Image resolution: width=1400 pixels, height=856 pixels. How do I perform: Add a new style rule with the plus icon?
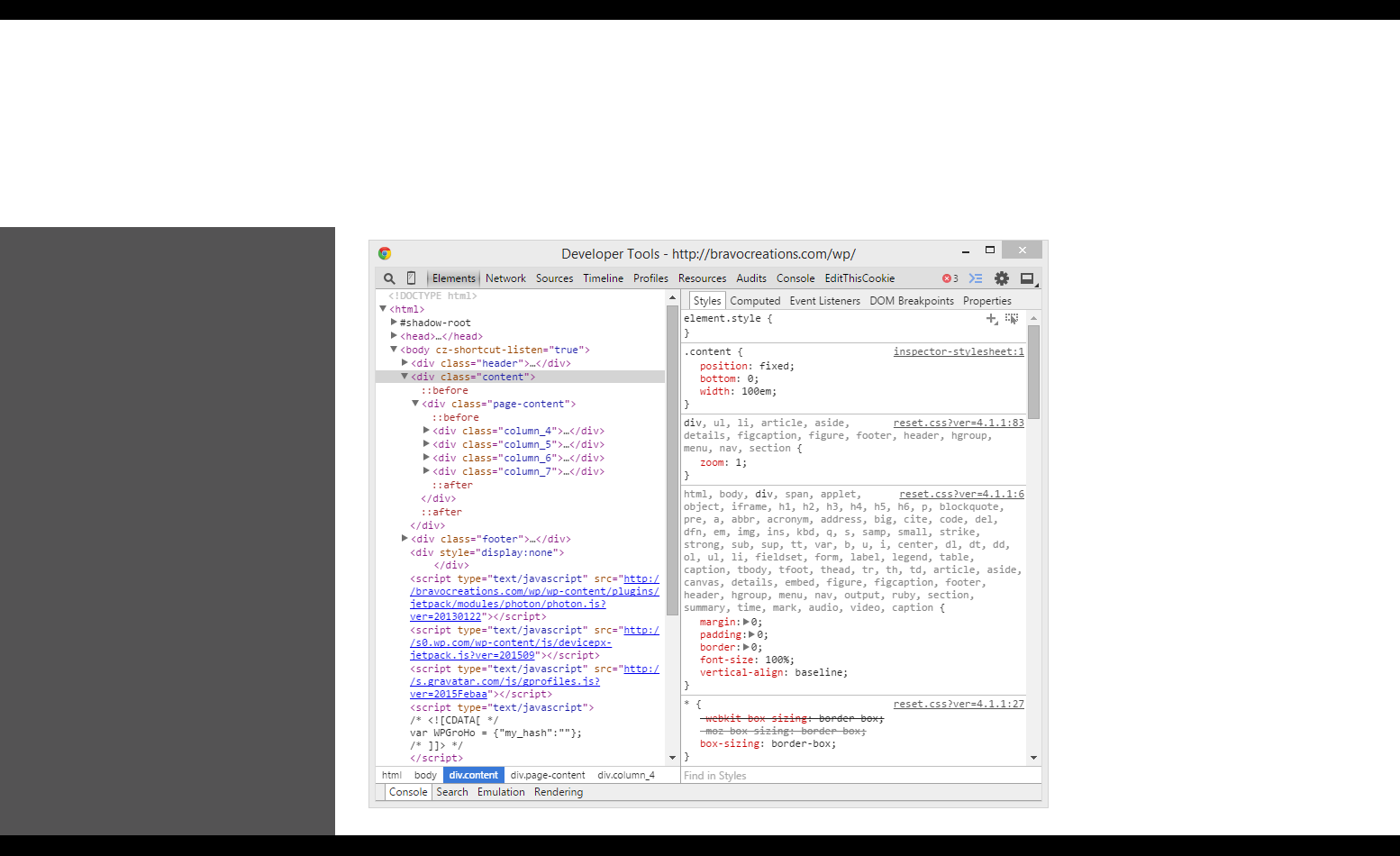click(x=992, y=319)
